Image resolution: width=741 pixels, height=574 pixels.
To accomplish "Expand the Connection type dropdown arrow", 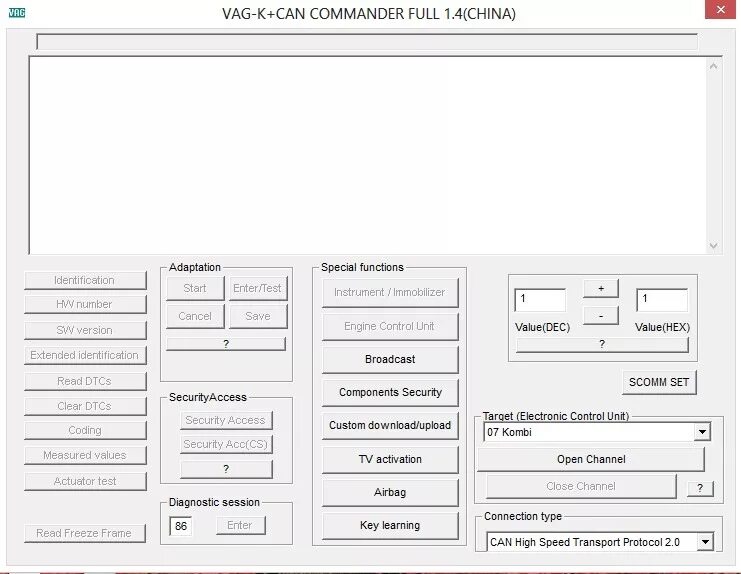I will tap(705, 542).
